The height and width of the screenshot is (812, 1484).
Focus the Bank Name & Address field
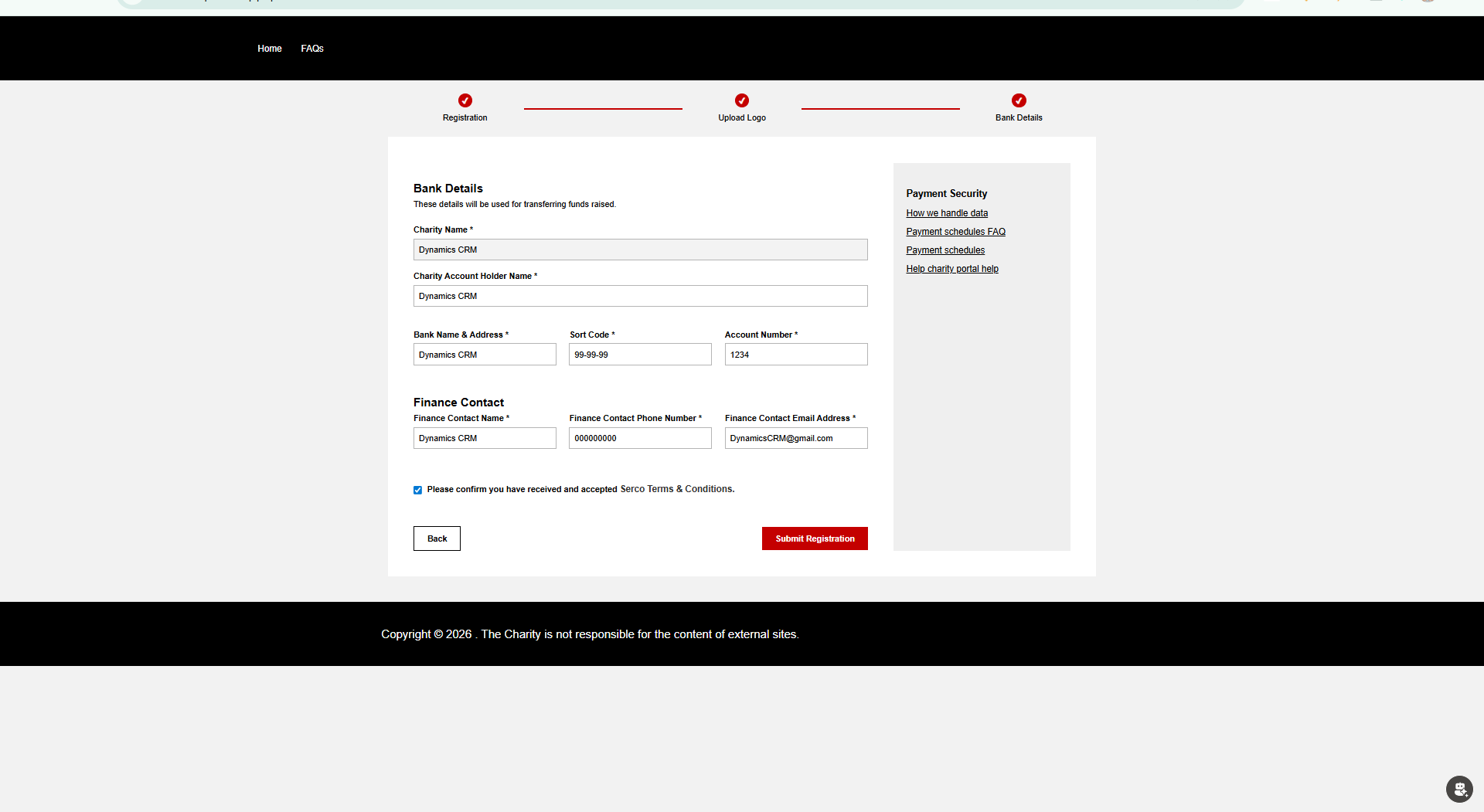485,355
